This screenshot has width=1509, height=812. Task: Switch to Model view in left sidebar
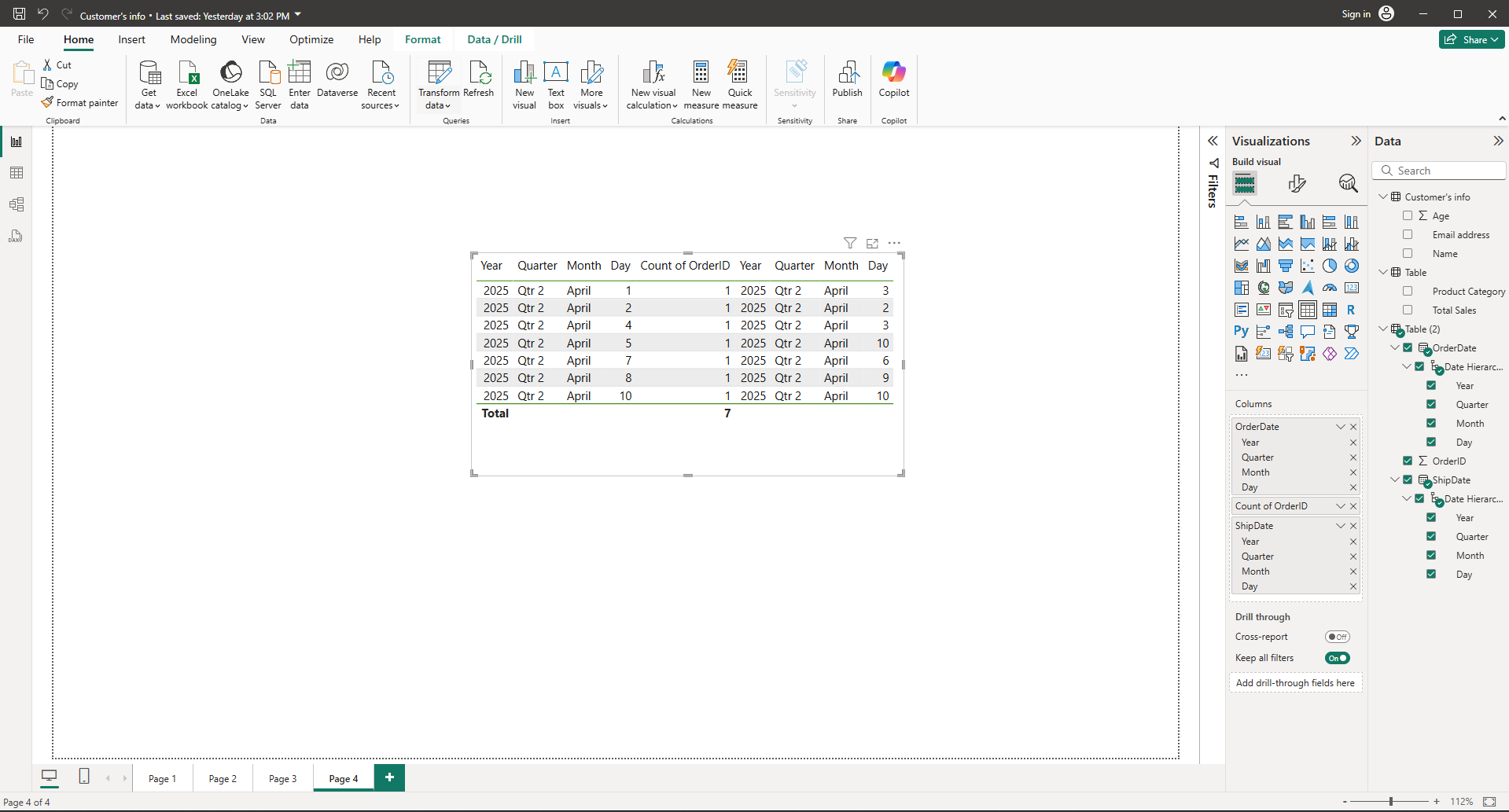coord(17,204)
